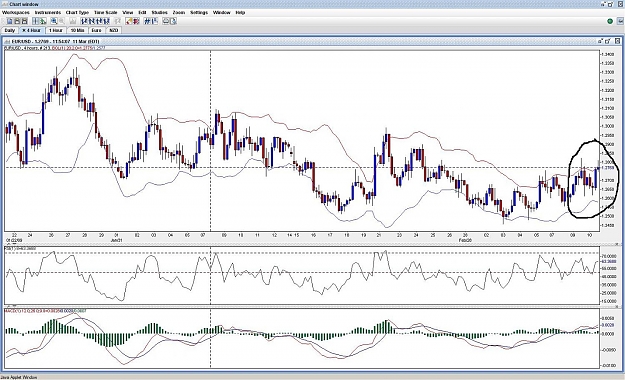Screen dimensions: 625x380
Task: Click the EURUSD chart title bar text
Action: point(55,41)
